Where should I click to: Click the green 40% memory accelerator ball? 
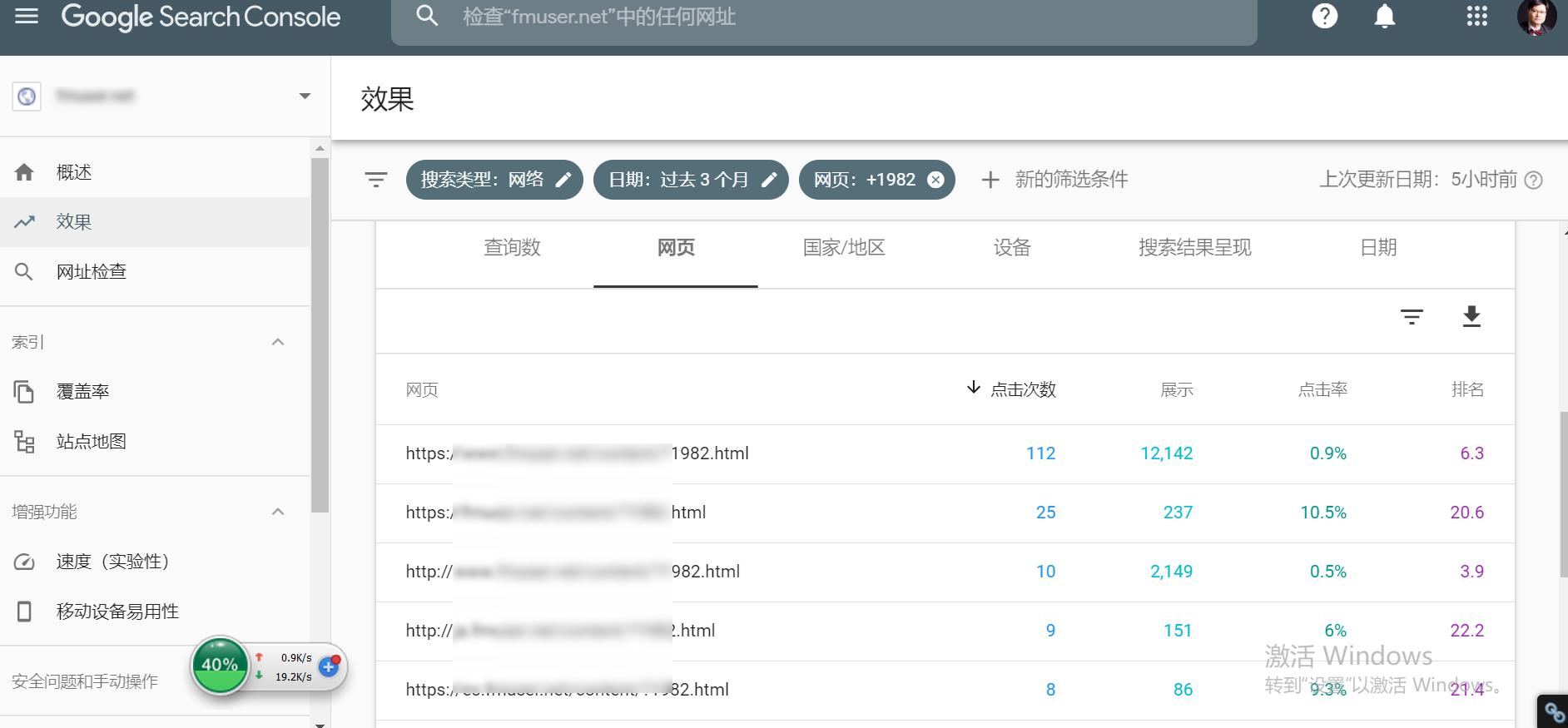pos(220,664)
